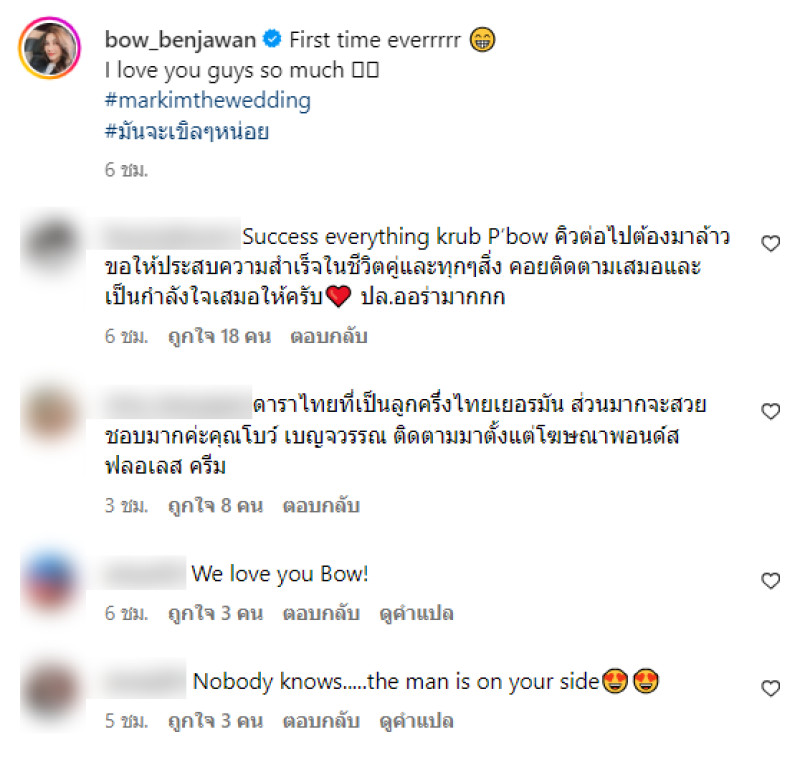
Task: Click the verified badge next to bow_benjawan
Action: tap(272, 39)
